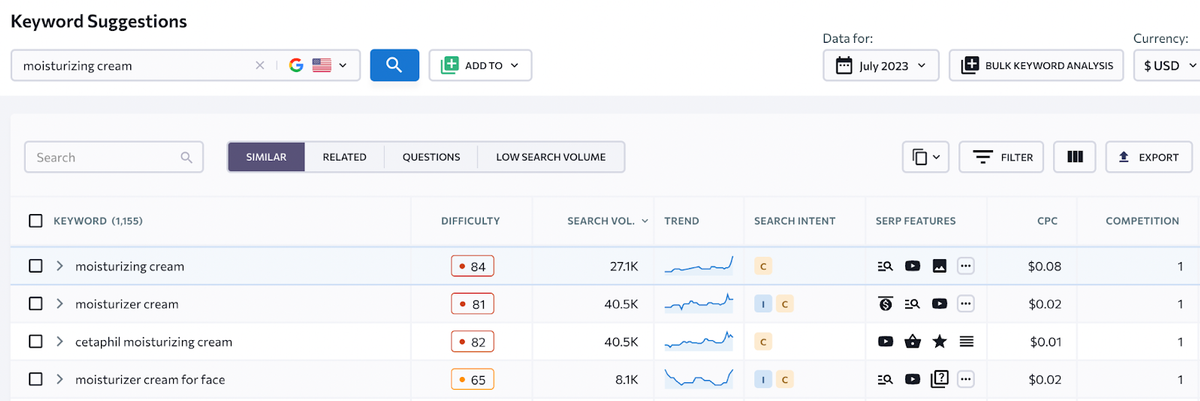
Task: Click video icon in moisturizer cream row
Action: 939,303
